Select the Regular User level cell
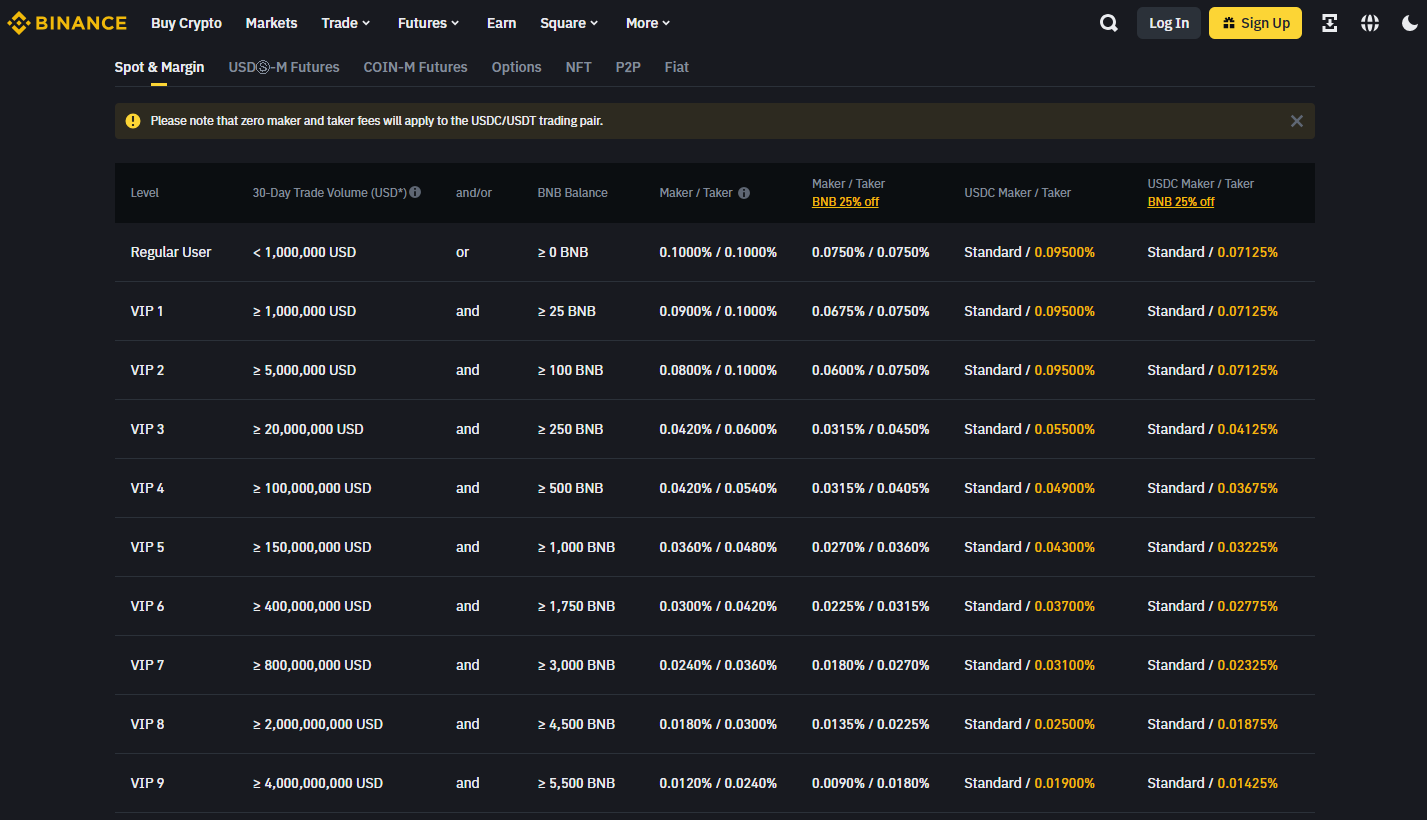This screenshot has width=1427, height=820. click(171, 252)
